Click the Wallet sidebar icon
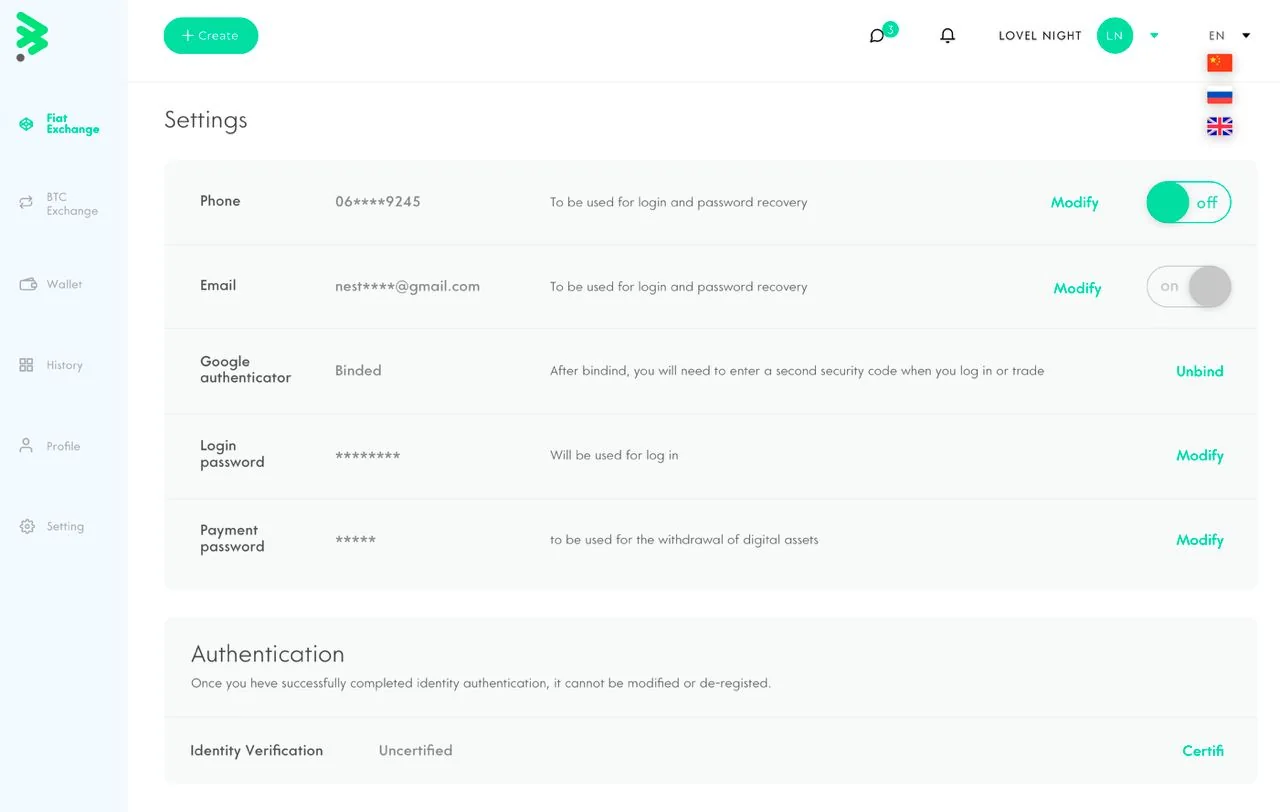Image resolution: width=1280 pixels, height=812 pixels. (x=28, y=285)
